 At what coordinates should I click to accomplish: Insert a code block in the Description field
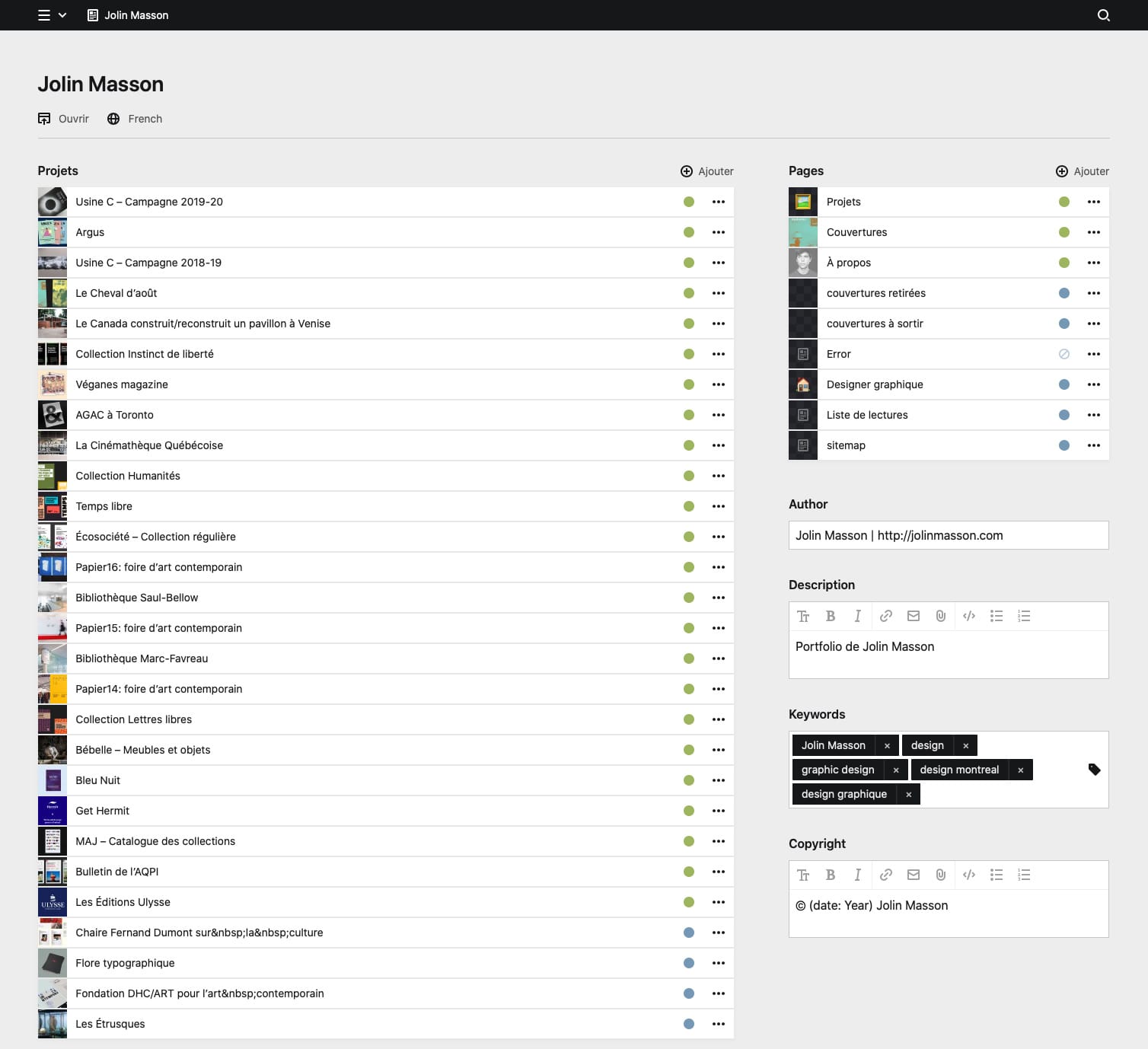click(968, 616)
